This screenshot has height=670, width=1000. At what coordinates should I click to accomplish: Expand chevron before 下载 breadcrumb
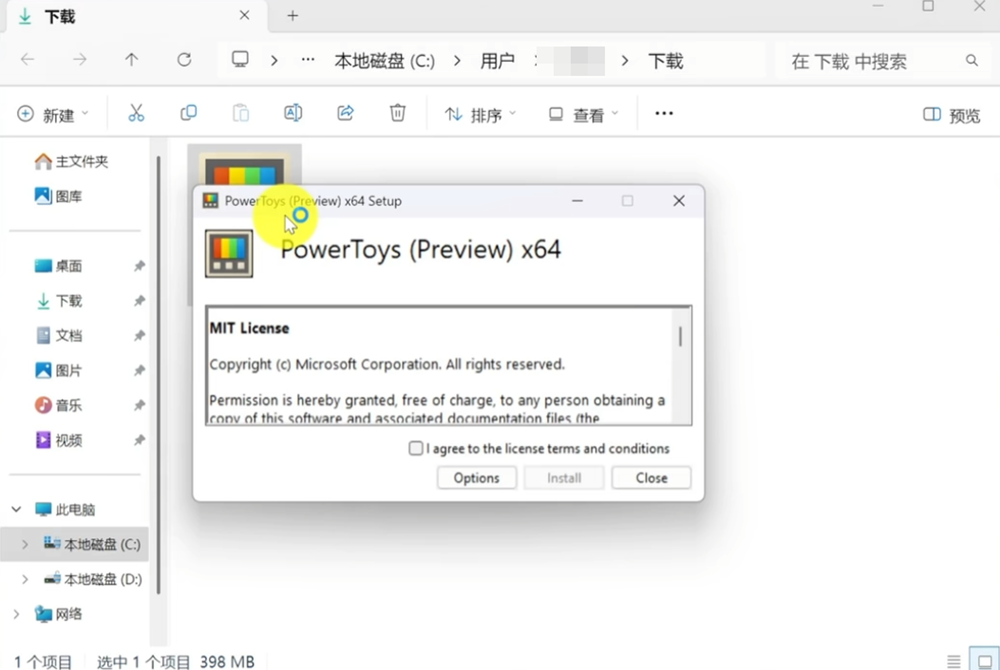[x=625, y=61]
